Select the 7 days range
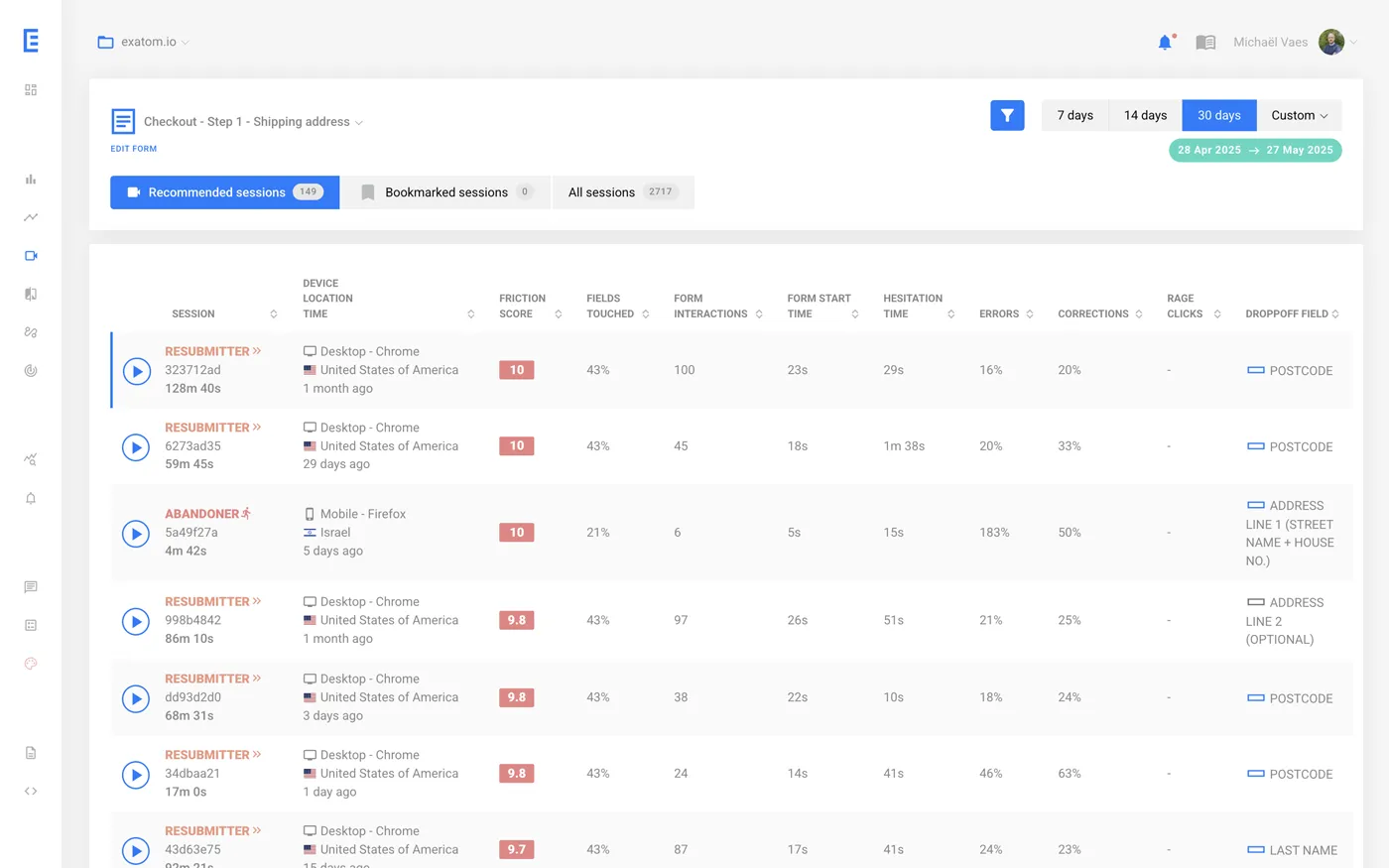The width and height of the screenshot is (1389, 868). (x=1074, y=115)
